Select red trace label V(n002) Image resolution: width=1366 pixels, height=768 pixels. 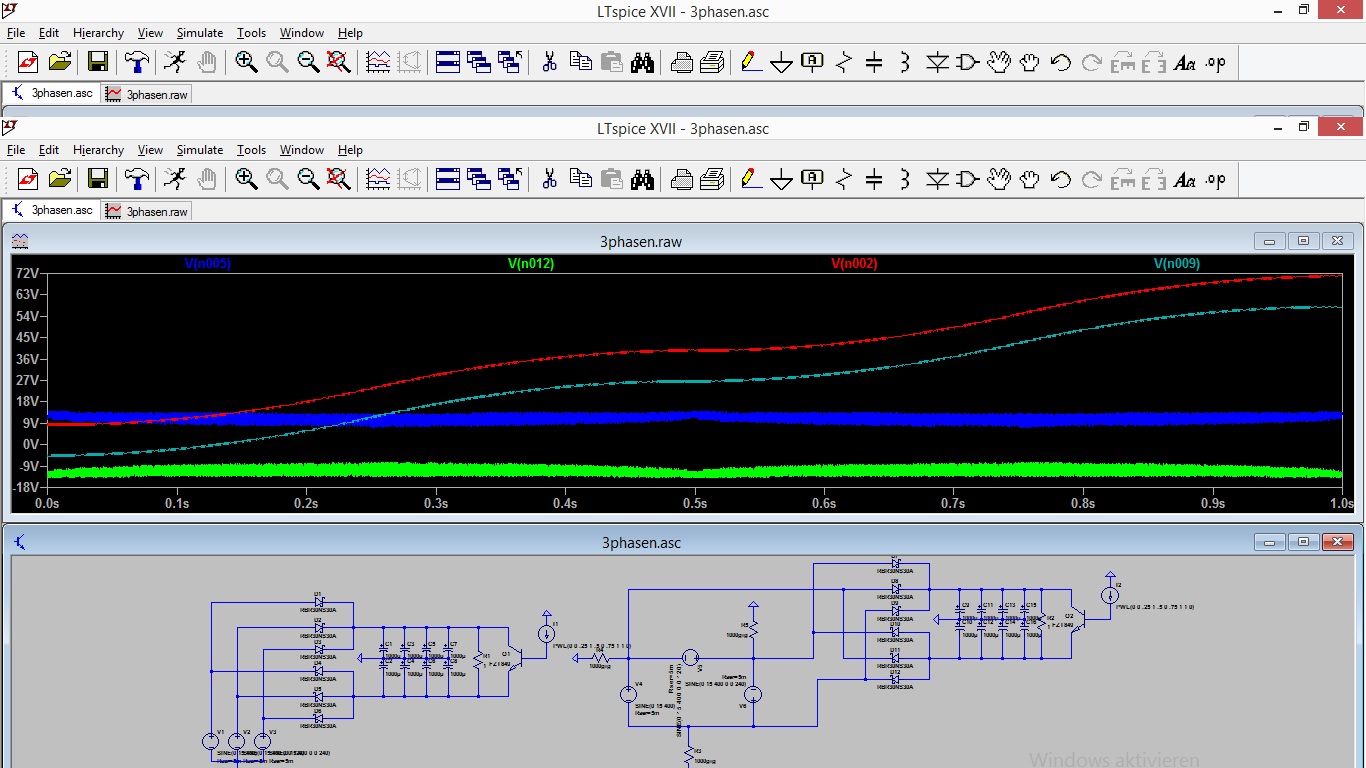click(x=854, y=264)
